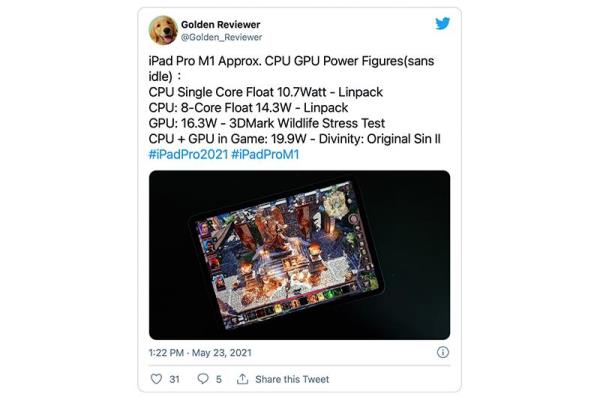This screenshot has height=400, width=600.
Task: Open the 1:22 PM May 23, 2021 timestamp
Action: click(200, 353)
